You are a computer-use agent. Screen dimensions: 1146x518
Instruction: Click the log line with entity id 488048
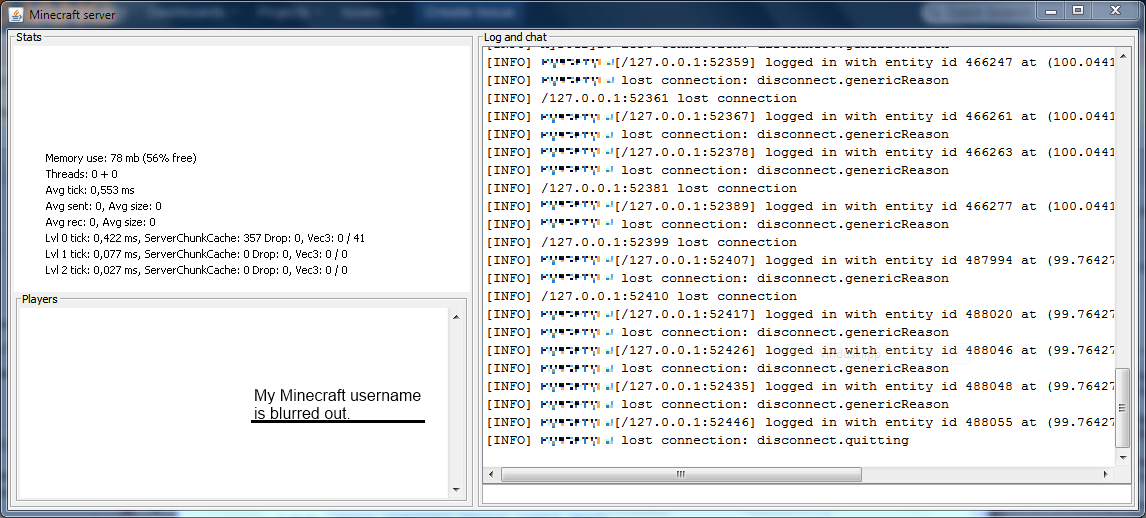click(x=800, y=386)
